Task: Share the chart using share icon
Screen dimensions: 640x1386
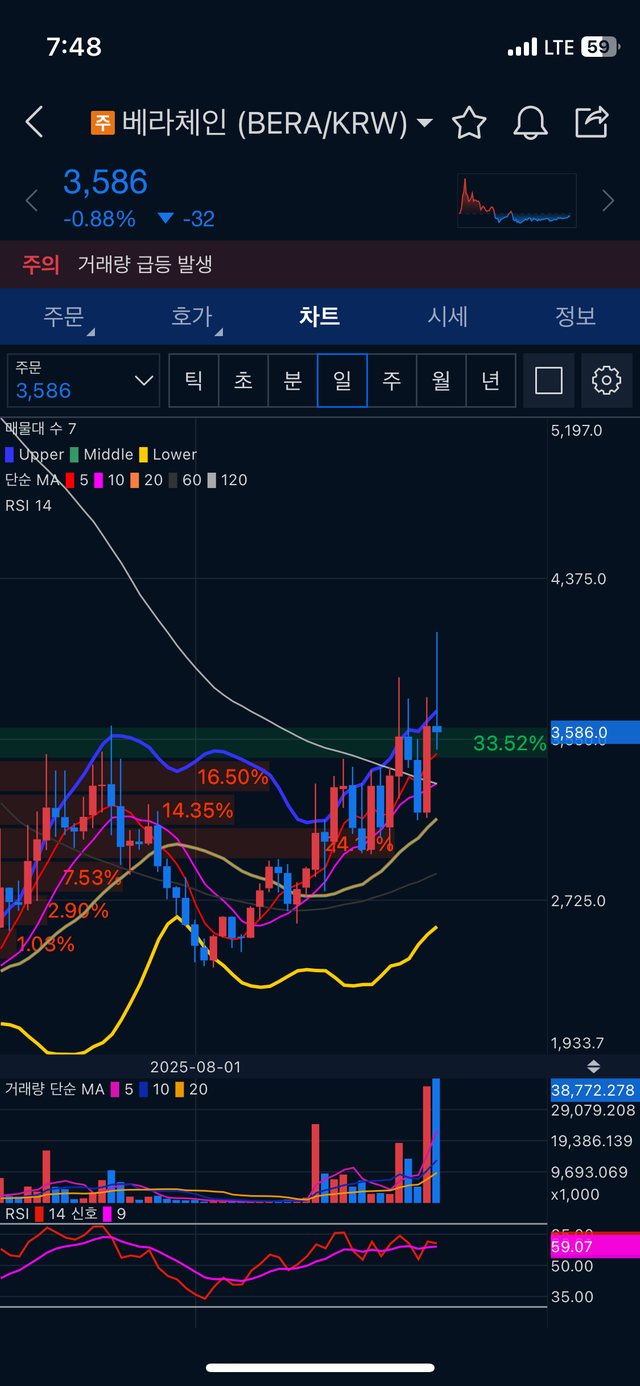Action: point(592,122)
